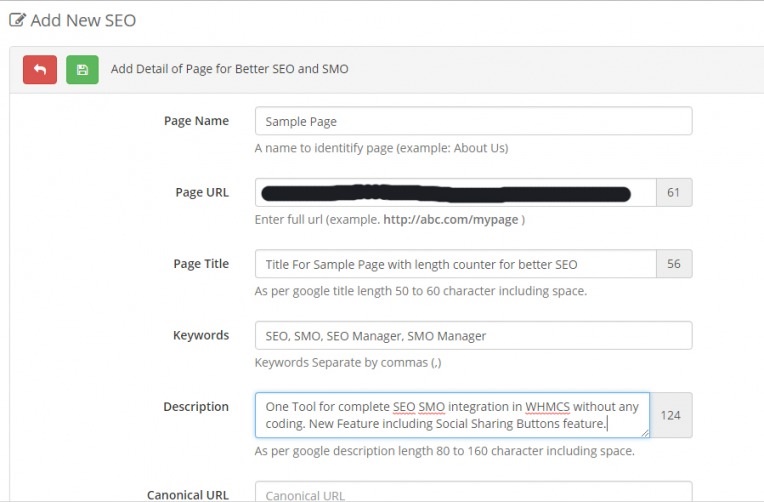The height and width of the screenshot is (502, 764).
Task: Click the Page Title label
Action: coord(201,264)
